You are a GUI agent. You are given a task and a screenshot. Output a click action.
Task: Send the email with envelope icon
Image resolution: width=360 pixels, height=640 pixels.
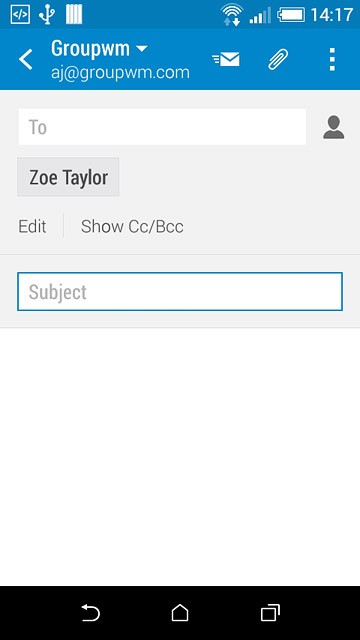pyautogui.click(x=226, y=60)
